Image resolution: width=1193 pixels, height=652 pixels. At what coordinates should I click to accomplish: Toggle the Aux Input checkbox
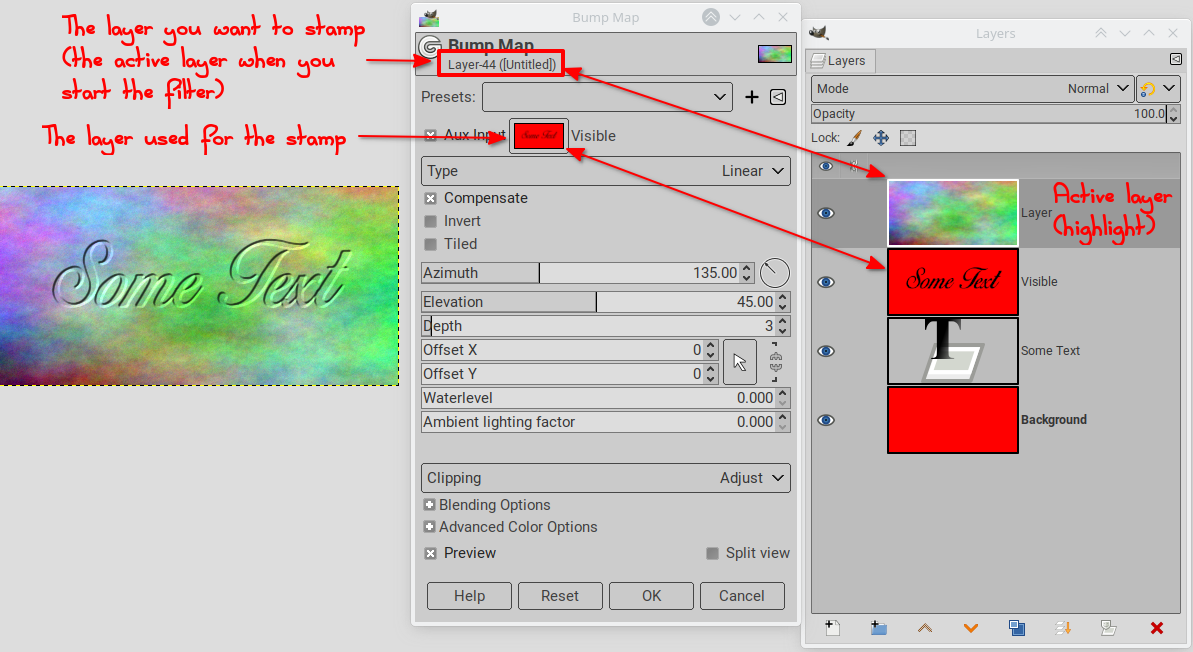coord(431,135)
